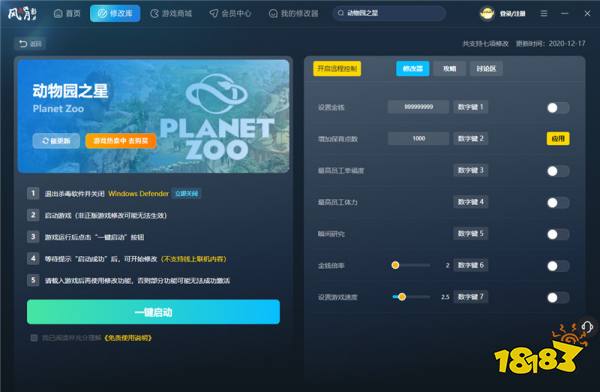Click the yellow 开启远程控制 button
This screenshot has width=600, height=392.
[x=337, y=69]
